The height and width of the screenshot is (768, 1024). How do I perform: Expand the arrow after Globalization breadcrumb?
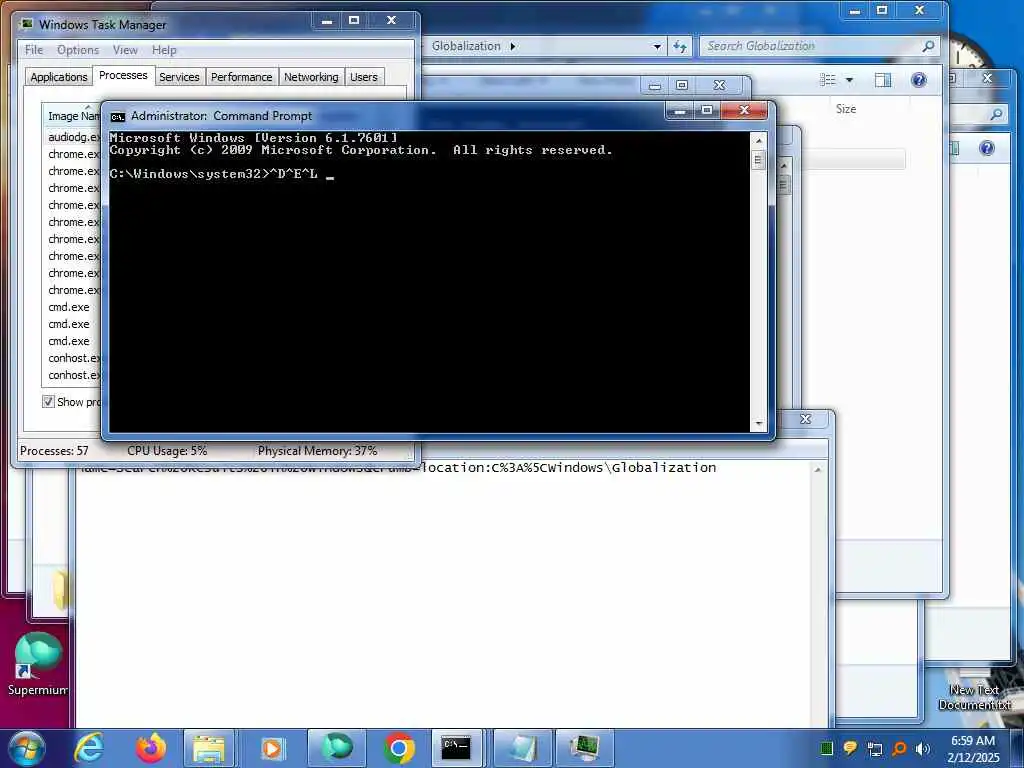click(513, 46)
